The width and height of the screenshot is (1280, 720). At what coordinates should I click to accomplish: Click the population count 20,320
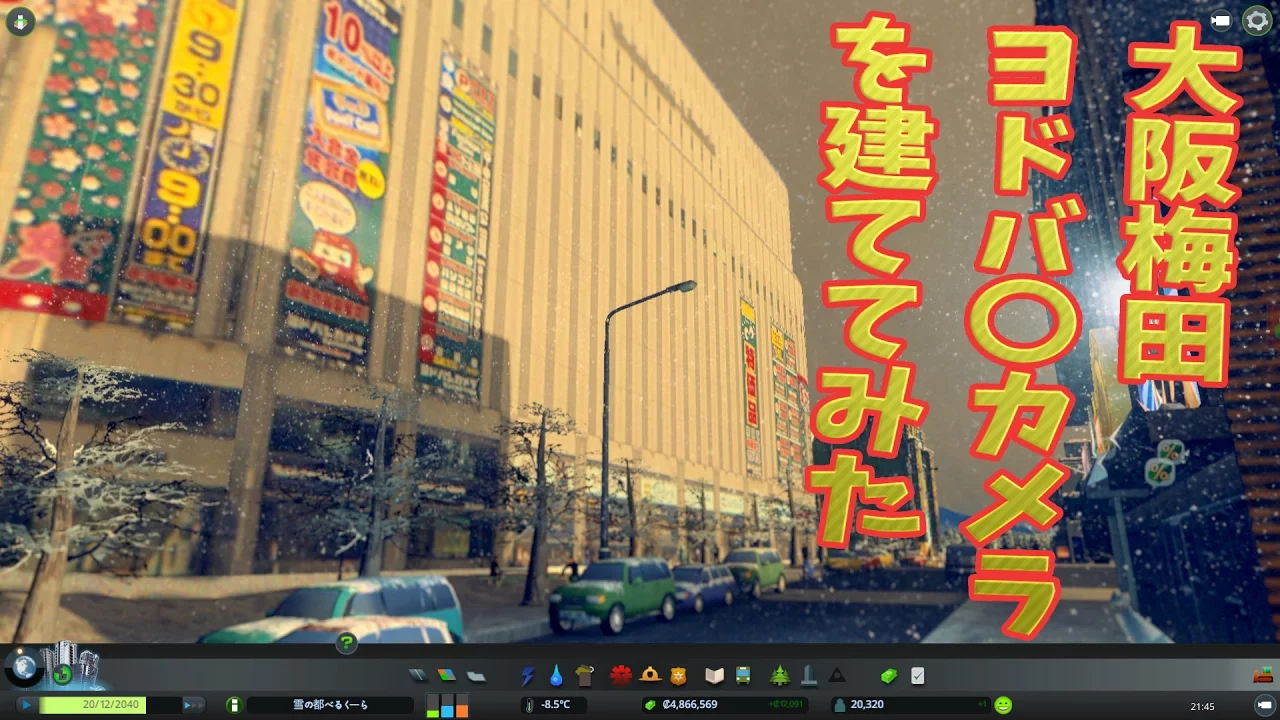pos(866,705)
